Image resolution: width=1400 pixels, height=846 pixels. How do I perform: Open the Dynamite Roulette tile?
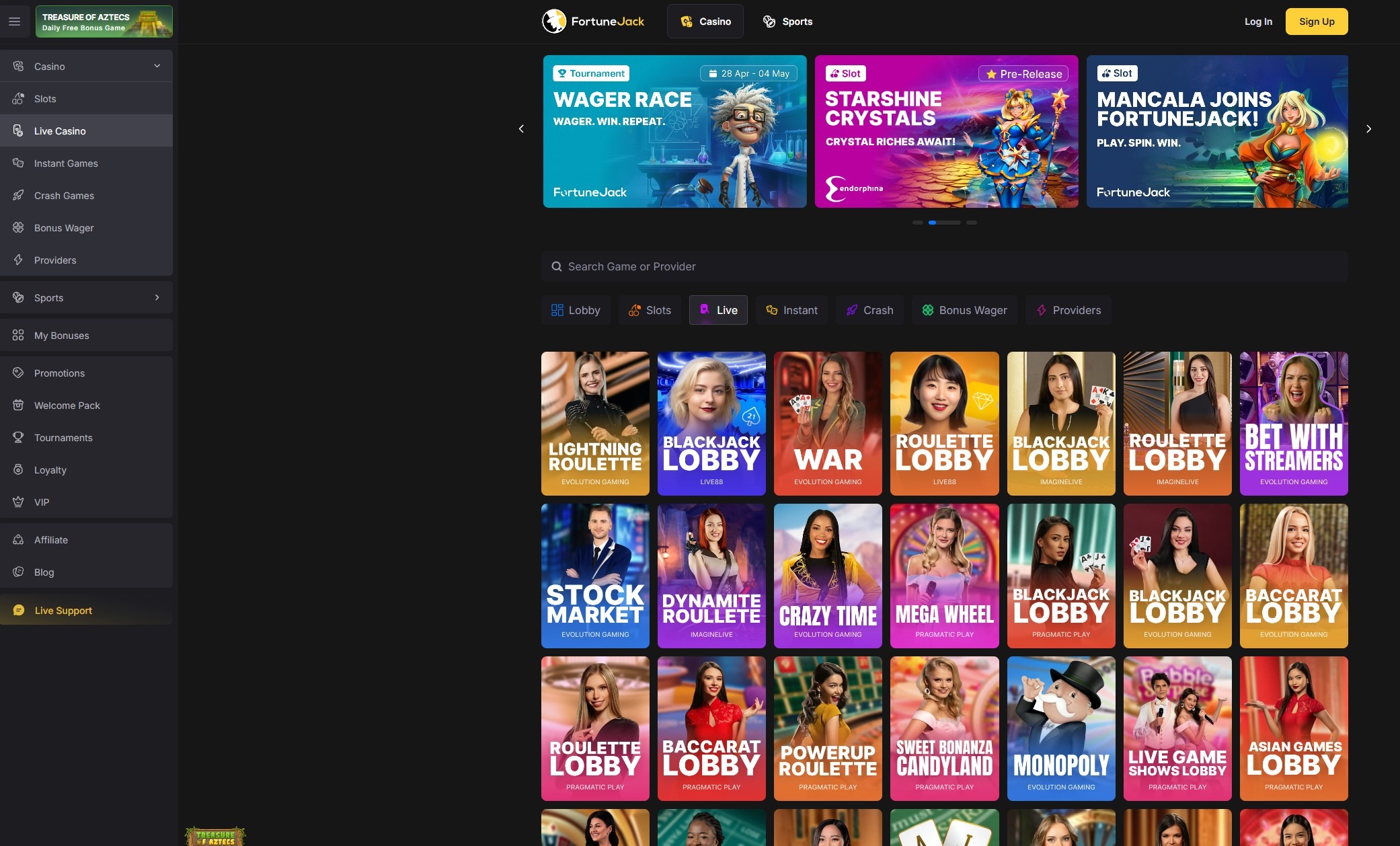(x=711, y=576)
